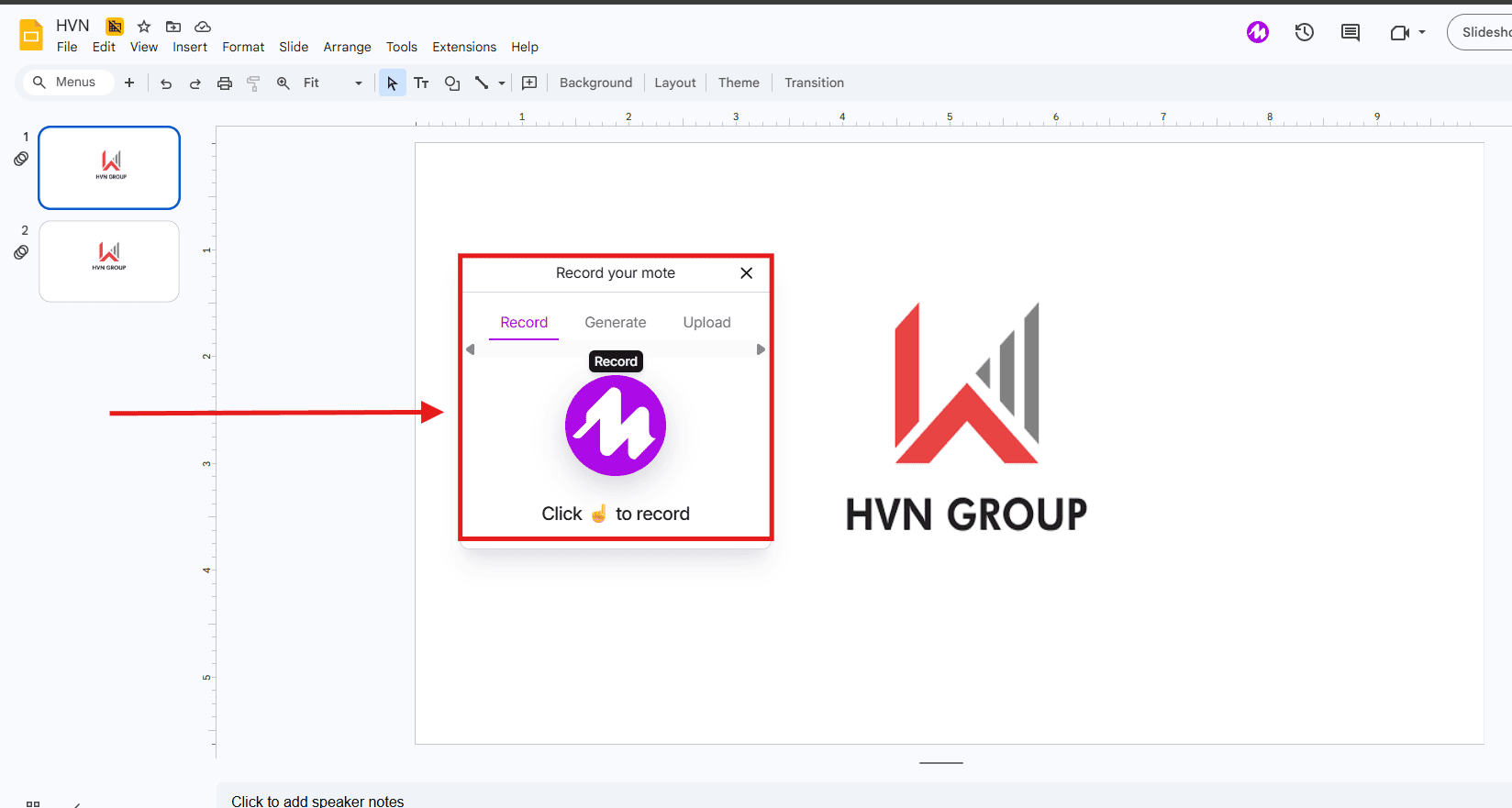Screen dimensions: 1512x808
Task: Click the zoom magnifier icon
Action: pyautogui.click(x=283, y=83)
